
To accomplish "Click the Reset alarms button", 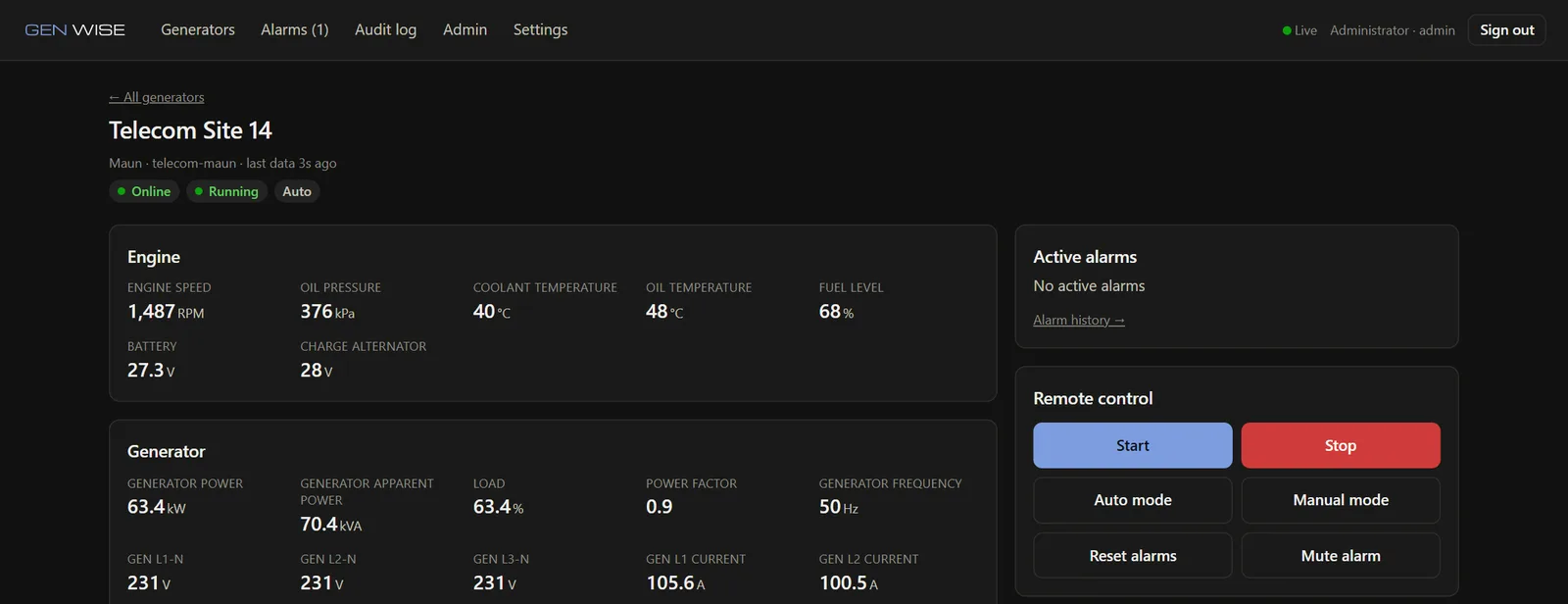I will click(x=1132, y=556).
